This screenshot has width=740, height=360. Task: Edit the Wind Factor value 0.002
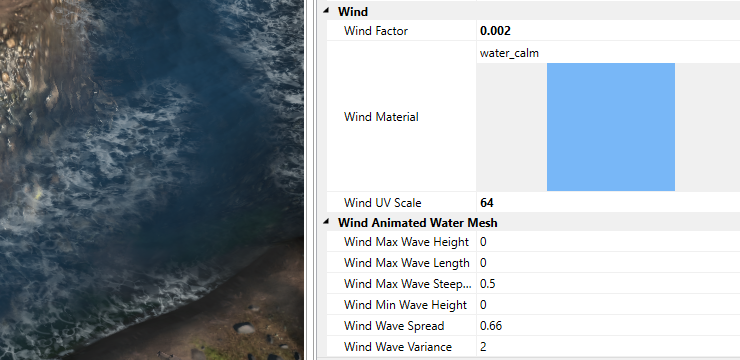(608, 31)
